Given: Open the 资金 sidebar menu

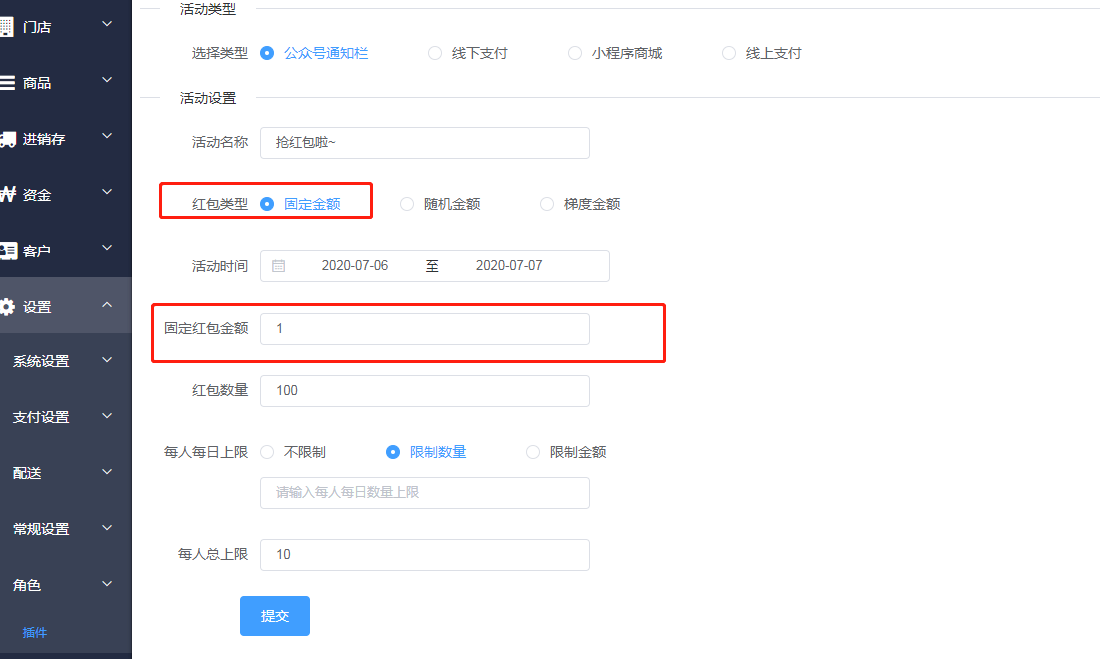Looking at the screenshot, I should click(65, 194).
